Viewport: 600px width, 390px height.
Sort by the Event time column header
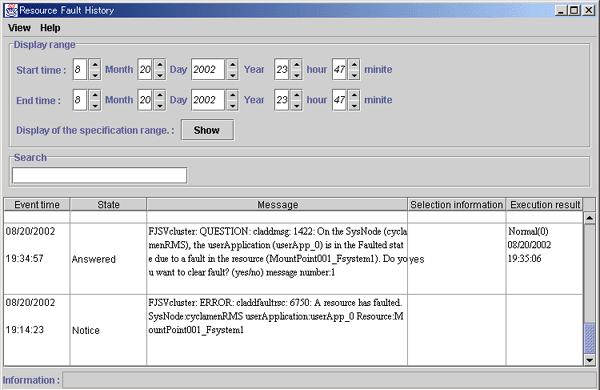coord(37,205)
